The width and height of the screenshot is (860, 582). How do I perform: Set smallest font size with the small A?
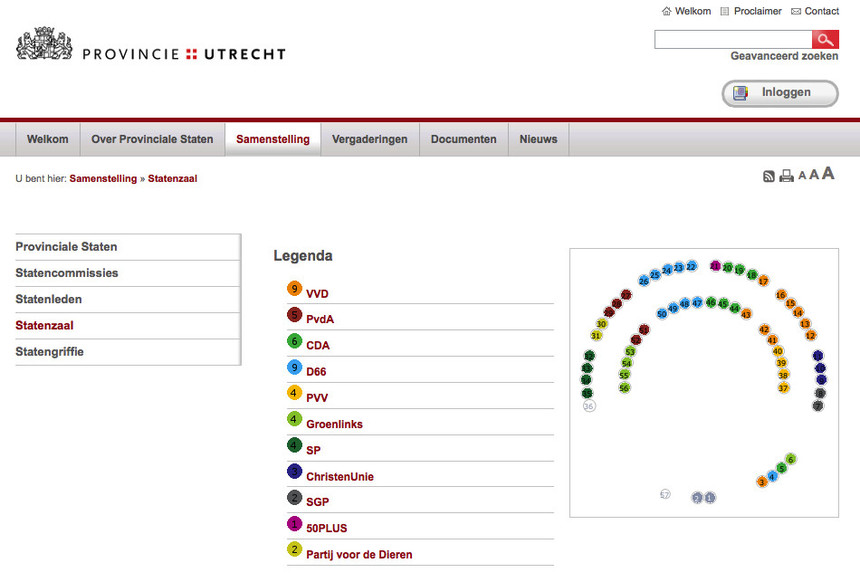pos(802,176)
